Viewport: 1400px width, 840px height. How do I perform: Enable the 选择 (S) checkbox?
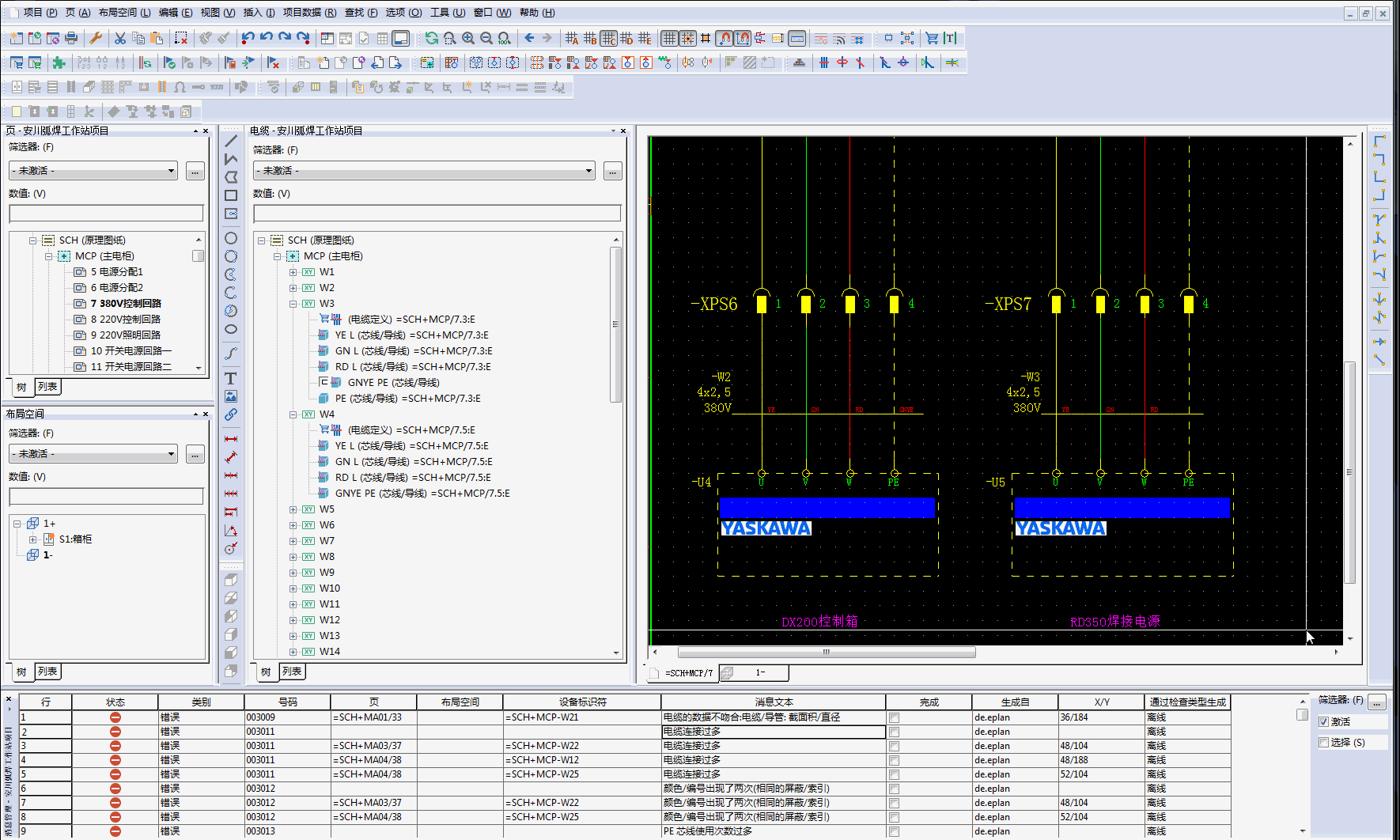pyautogui.click(x=1324, y=743)
